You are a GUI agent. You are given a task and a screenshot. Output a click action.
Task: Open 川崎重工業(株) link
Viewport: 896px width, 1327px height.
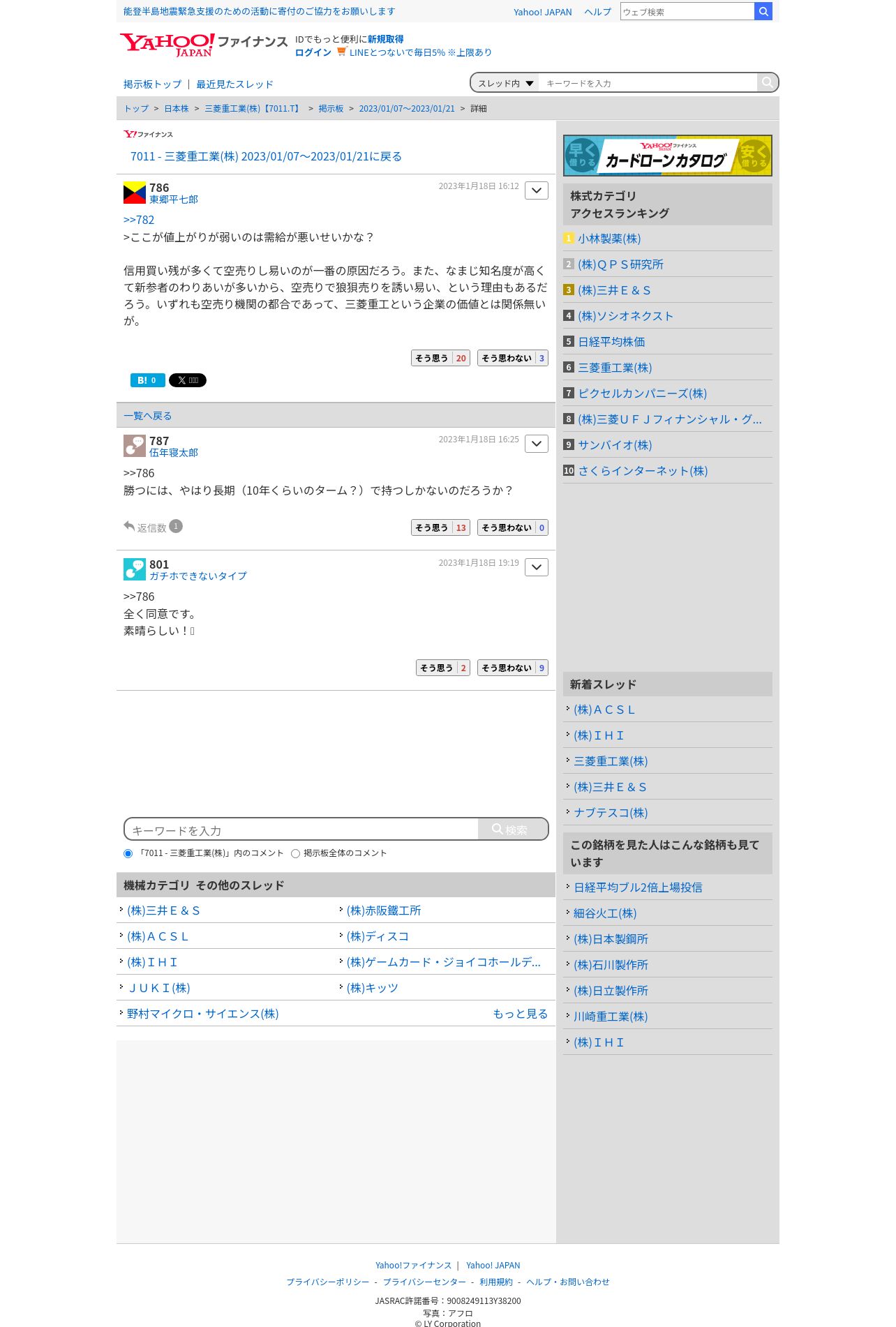coord(611,1017)
